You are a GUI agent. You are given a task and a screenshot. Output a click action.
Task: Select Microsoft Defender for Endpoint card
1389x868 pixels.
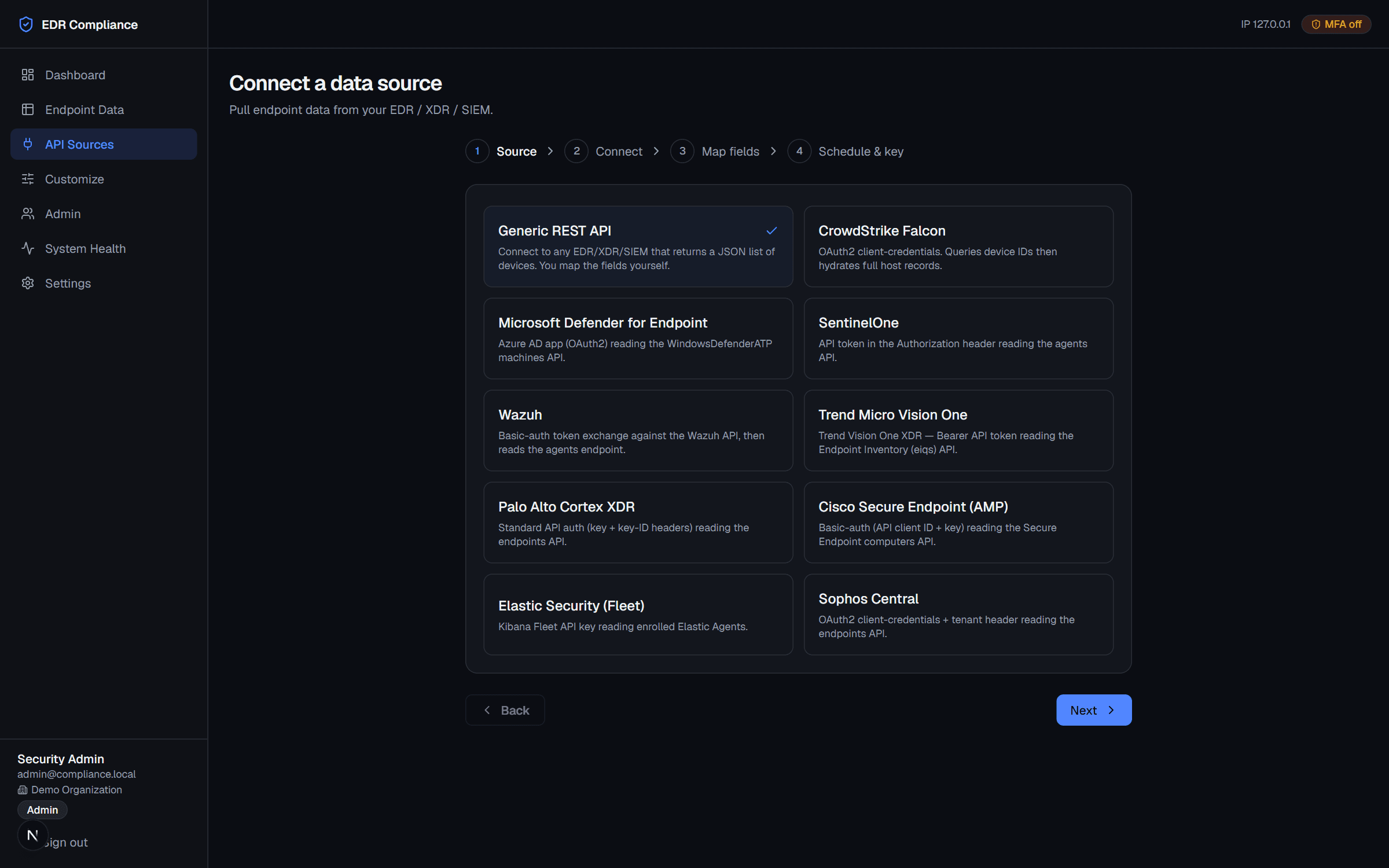(638, 339)
